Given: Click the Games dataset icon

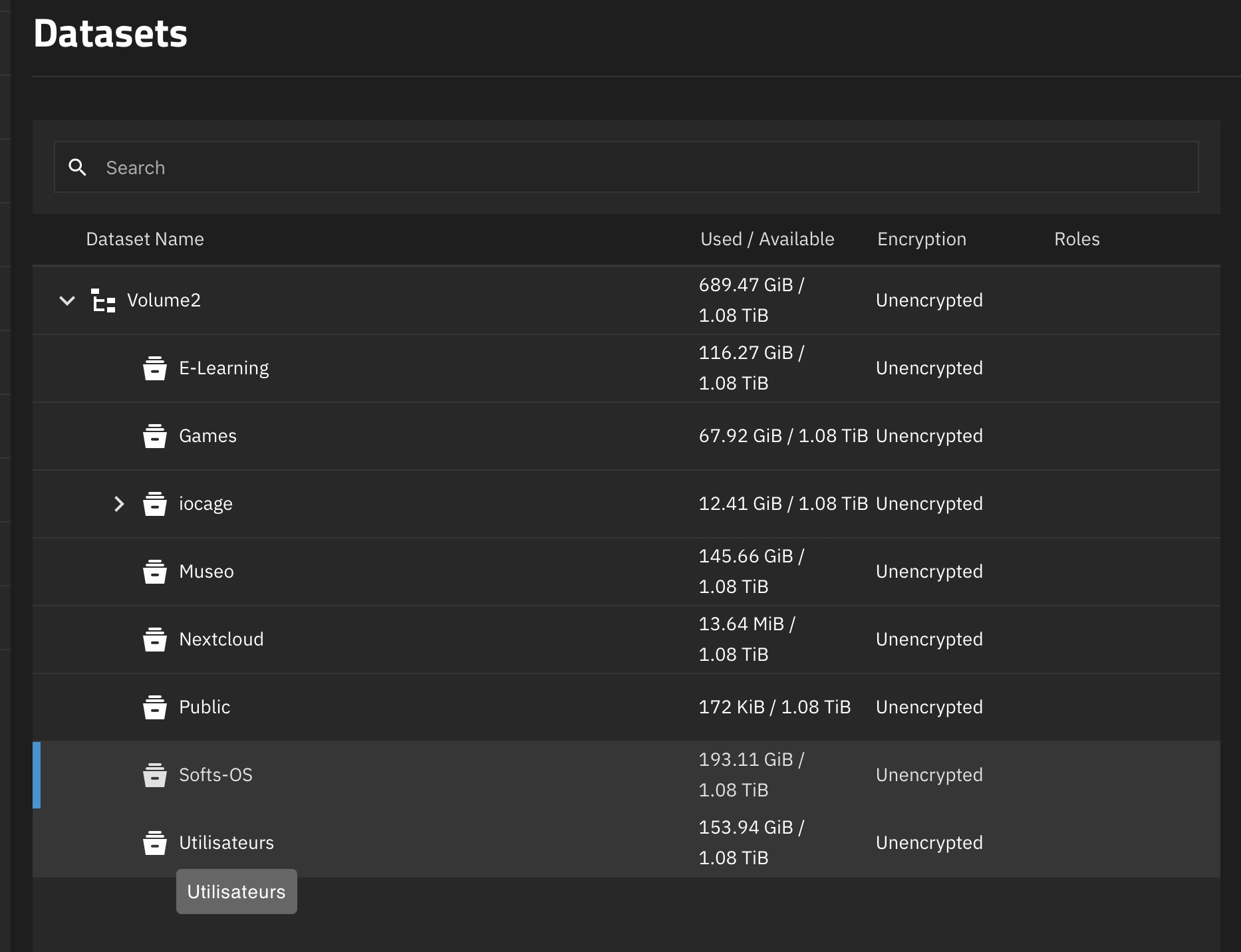Looking at the screenshot, I should (154, 436).
